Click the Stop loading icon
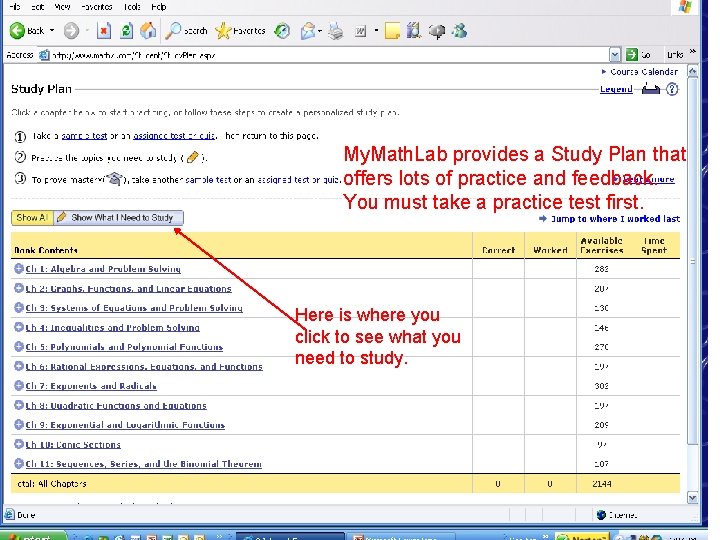This screenshot has height=540, width=720. click(104, 31)
